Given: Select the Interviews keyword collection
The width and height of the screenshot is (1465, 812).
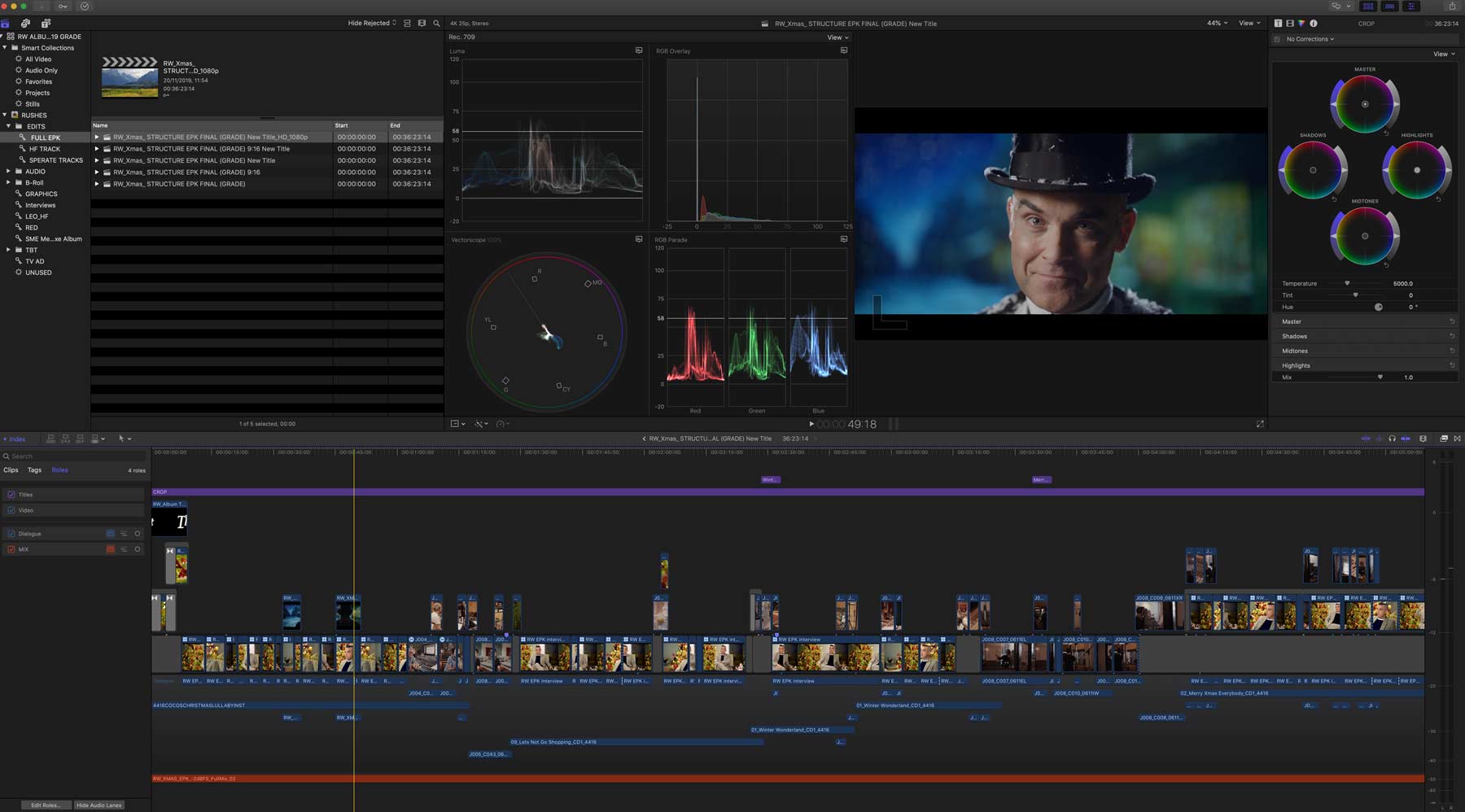Looking at the screenshot, I should 40,205.
